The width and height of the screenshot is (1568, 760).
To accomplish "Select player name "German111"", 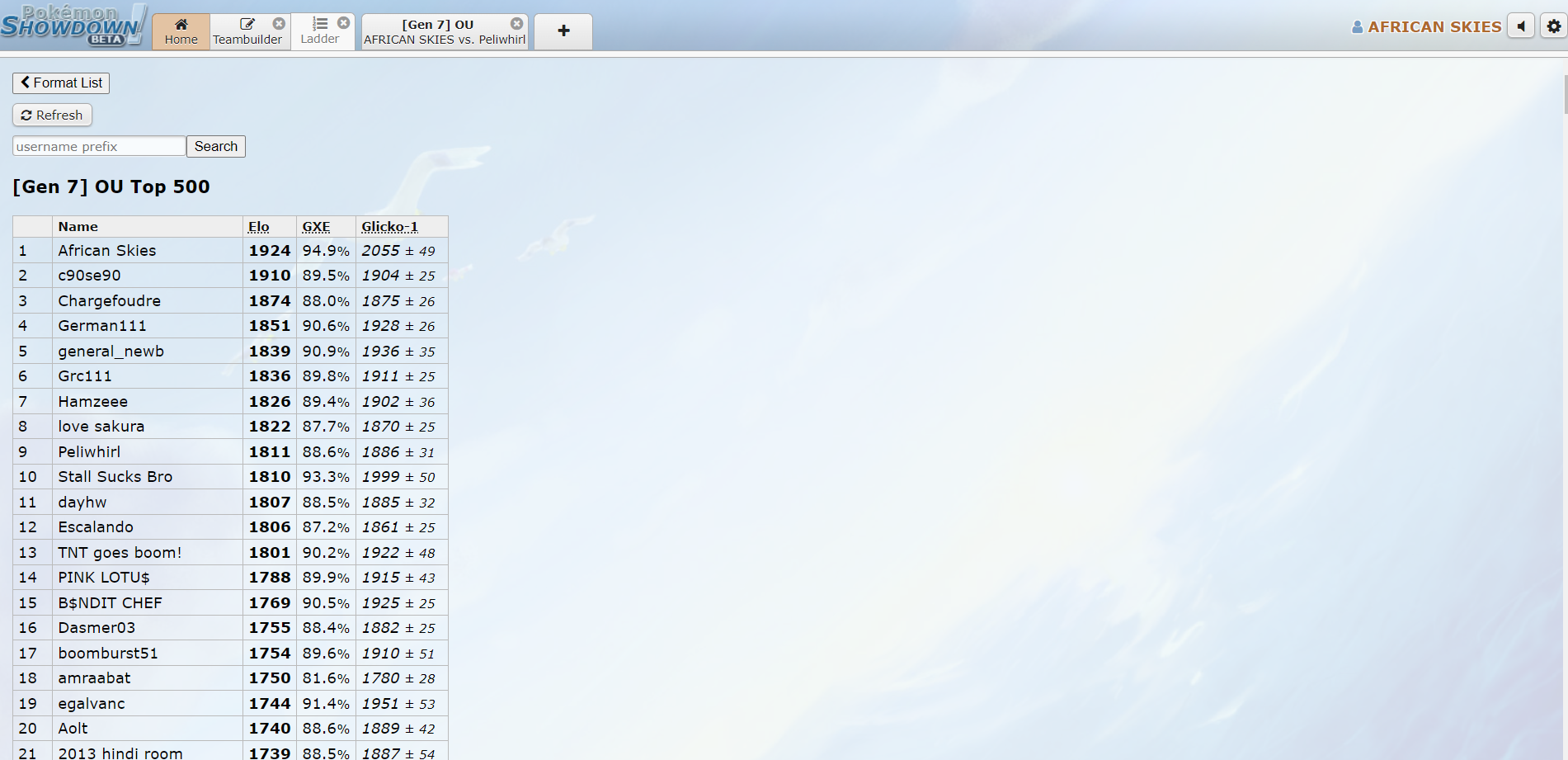I will tap(102, 326).
